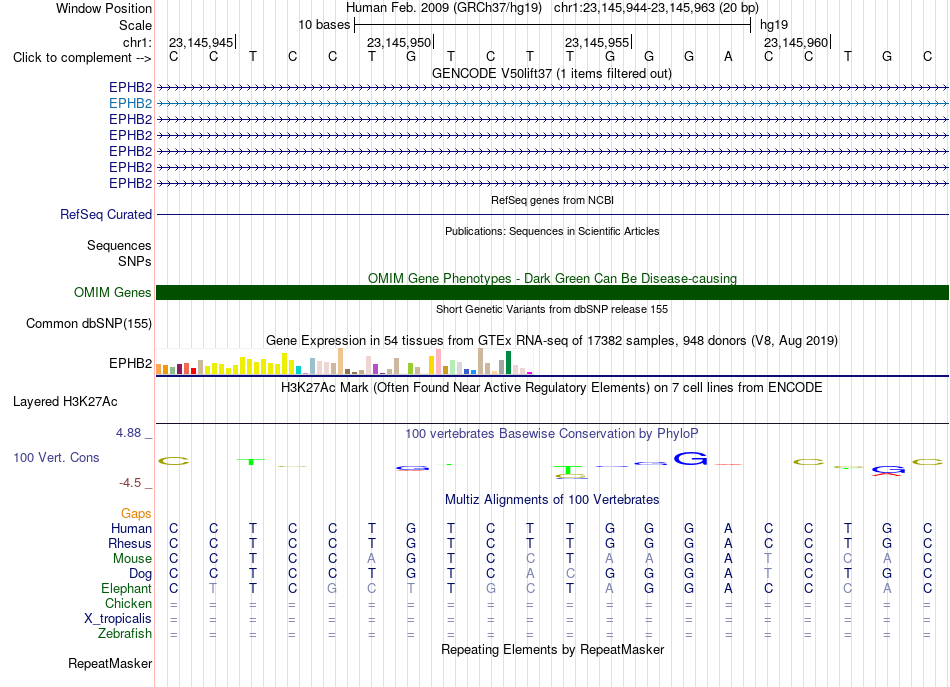Click the 'Click to complement -->' label
This screenshot has height=687, width=950.
tap(82, 58)
